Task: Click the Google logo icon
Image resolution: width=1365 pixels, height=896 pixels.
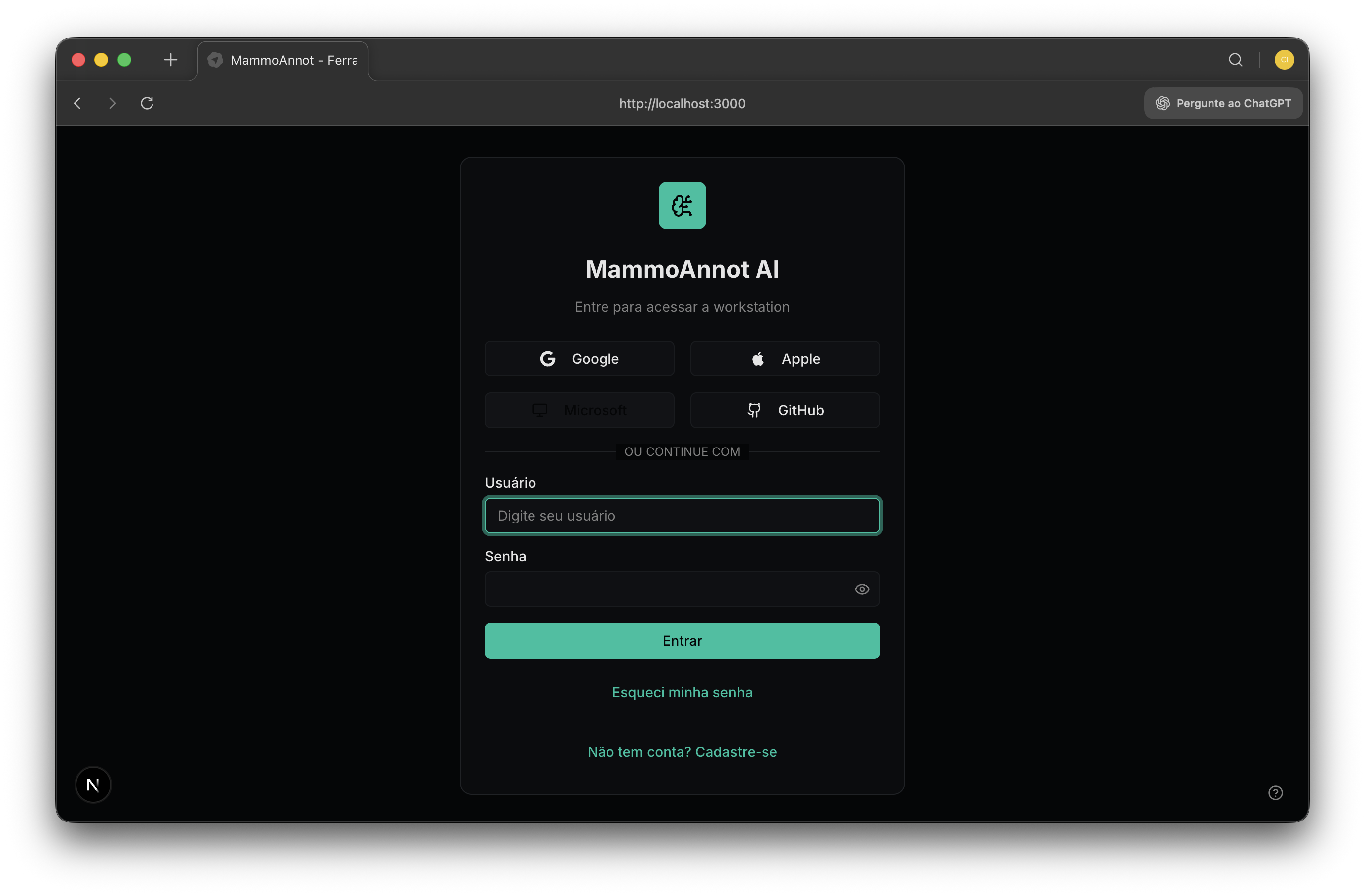Action: click(x=548, y=358)
